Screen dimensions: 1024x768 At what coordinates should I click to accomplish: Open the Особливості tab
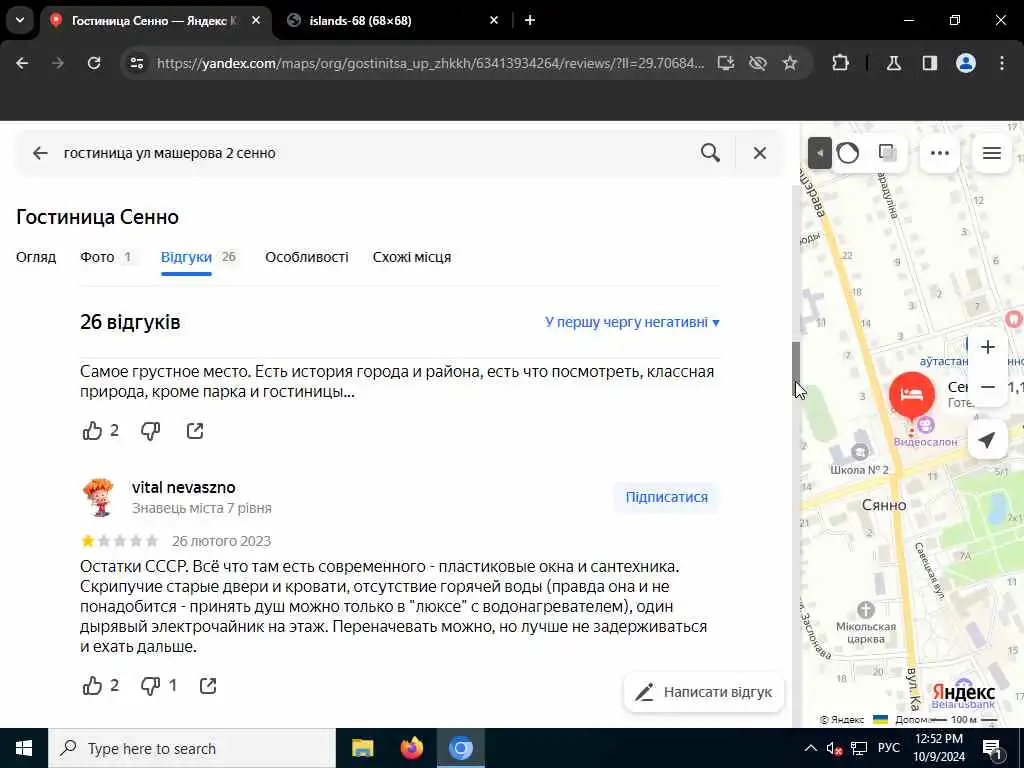pyautogui.click(x=307, y=257)
